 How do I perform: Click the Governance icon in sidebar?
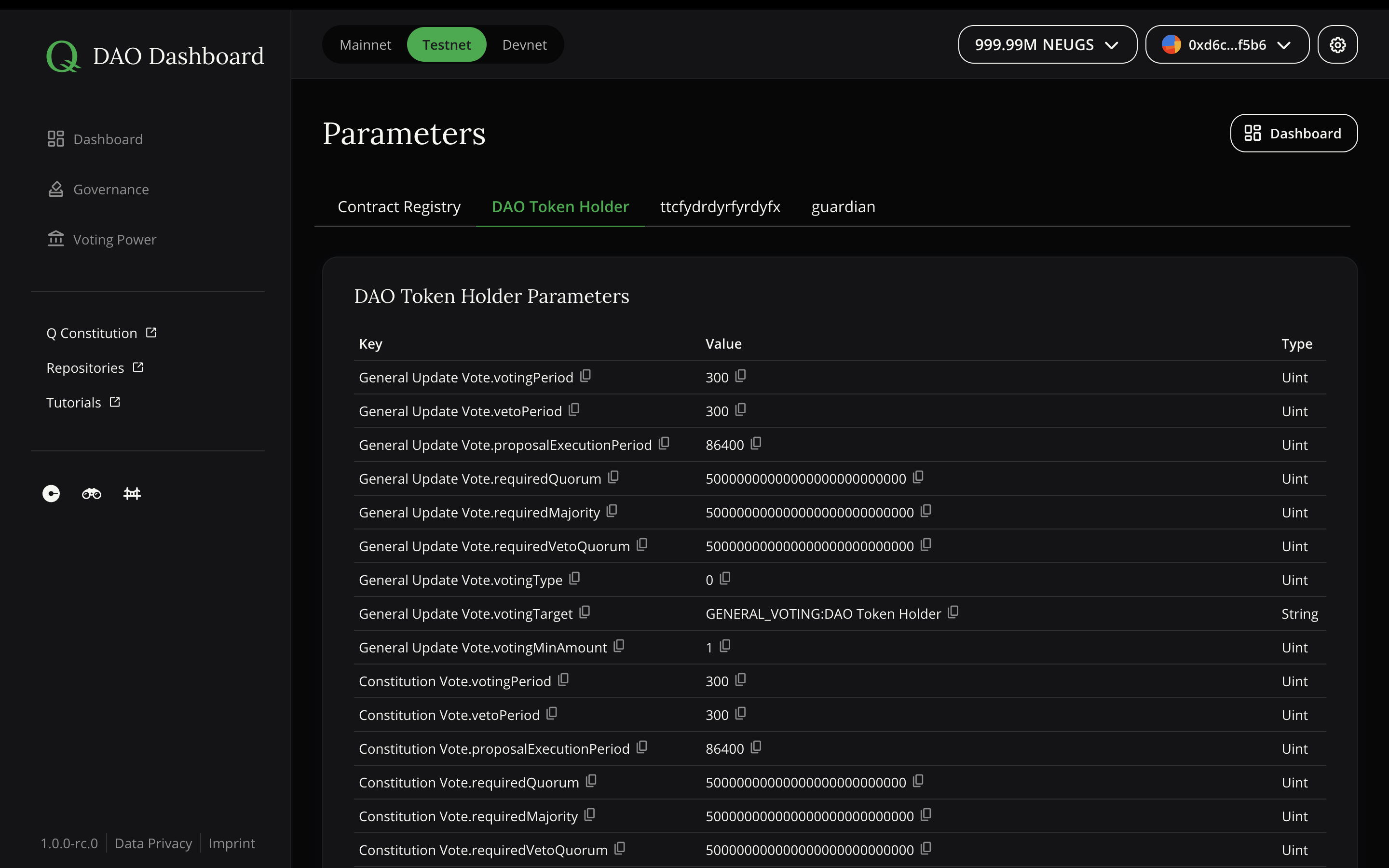click(55, 189)
